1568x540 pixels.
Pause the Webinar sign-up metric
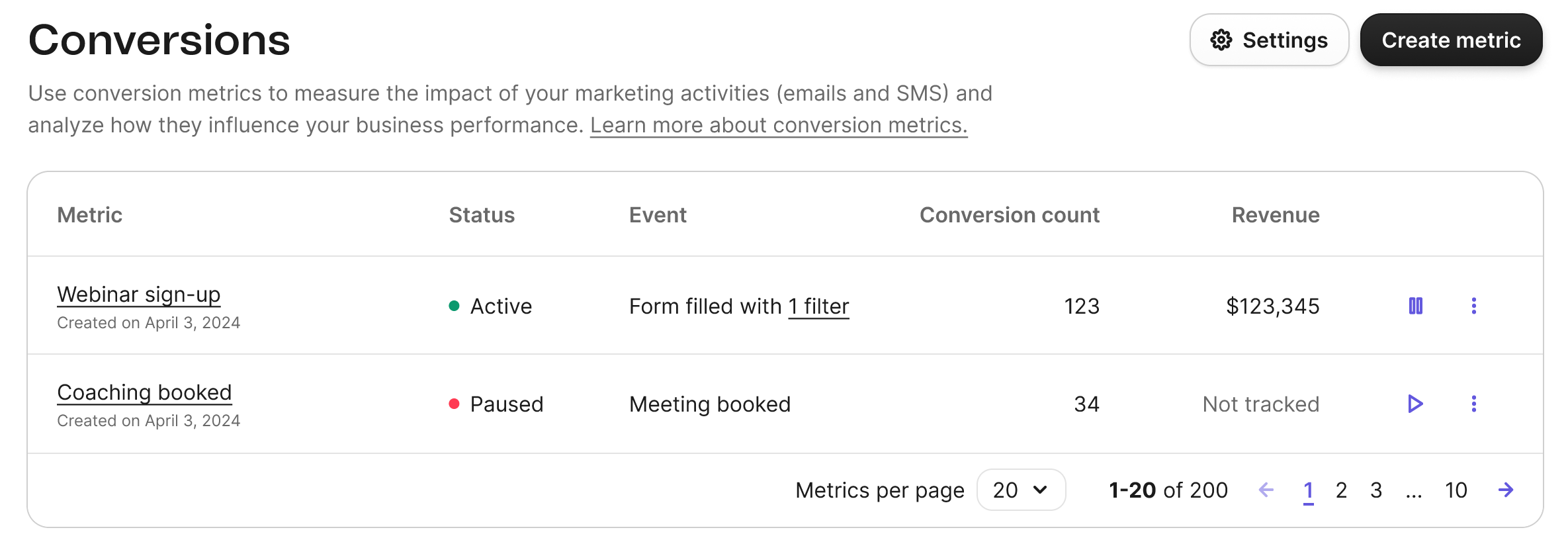tap(1415, 306)
